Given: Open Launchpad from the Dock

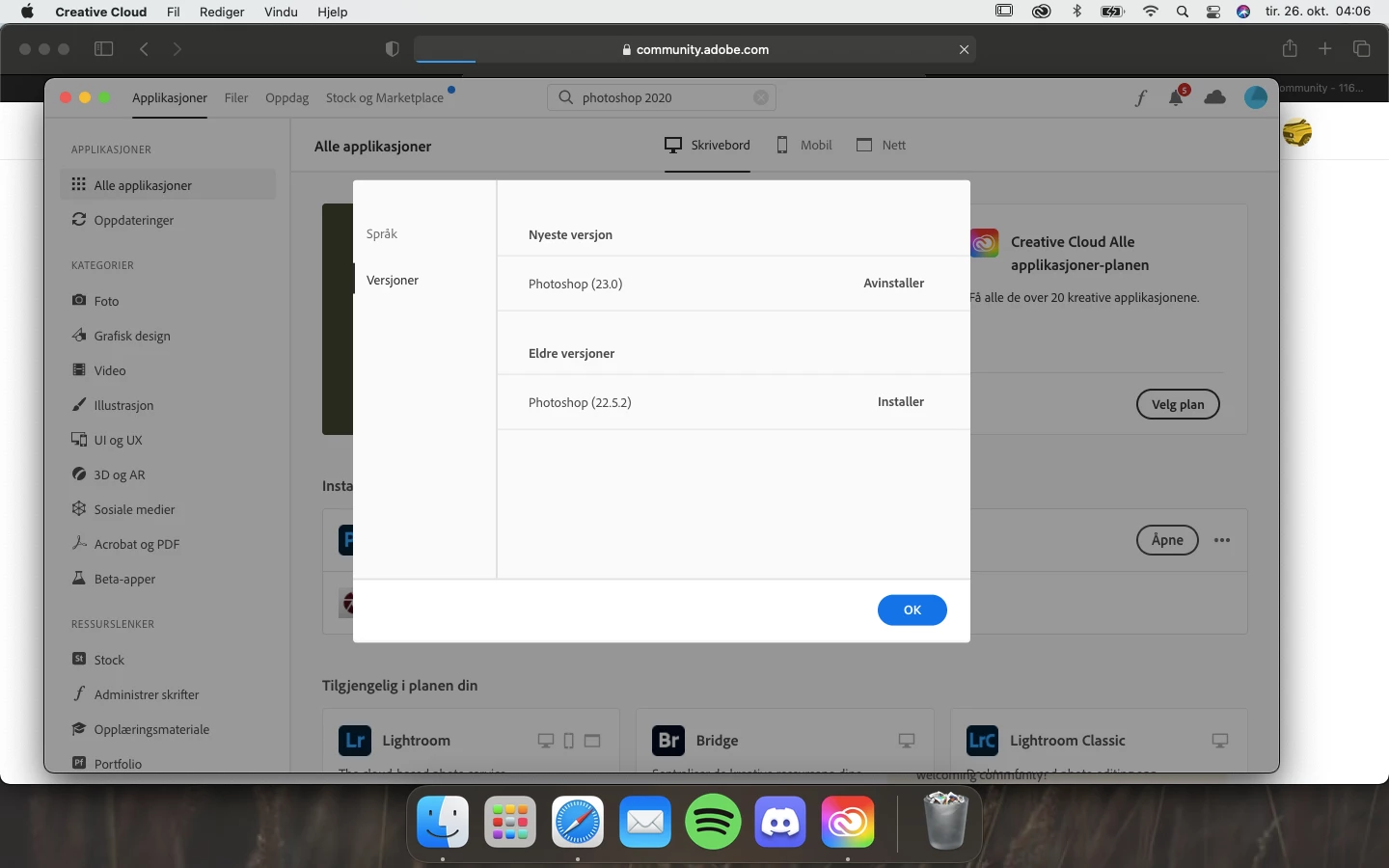Looking at the screenshot, I should pos(510,823).
